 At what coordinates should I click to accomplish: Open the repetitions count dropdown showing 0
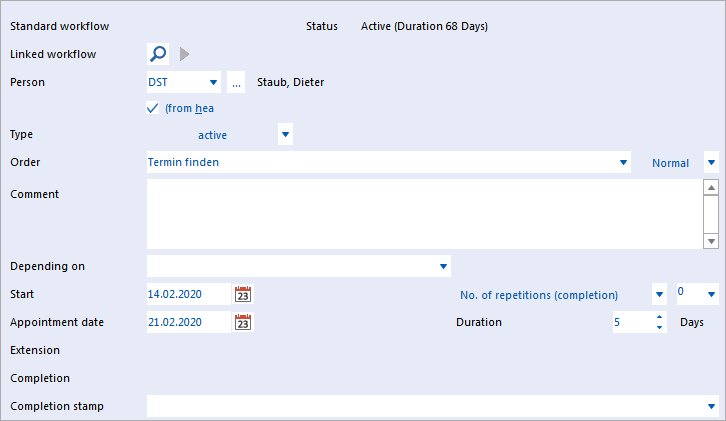coord(711,294)
